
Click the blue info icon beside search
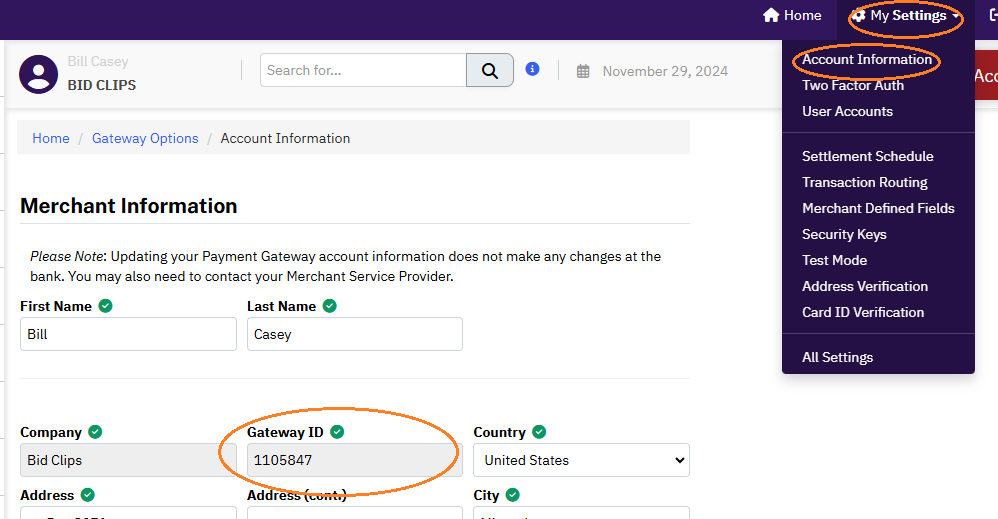pyautogui.click(x=532, y=69)
